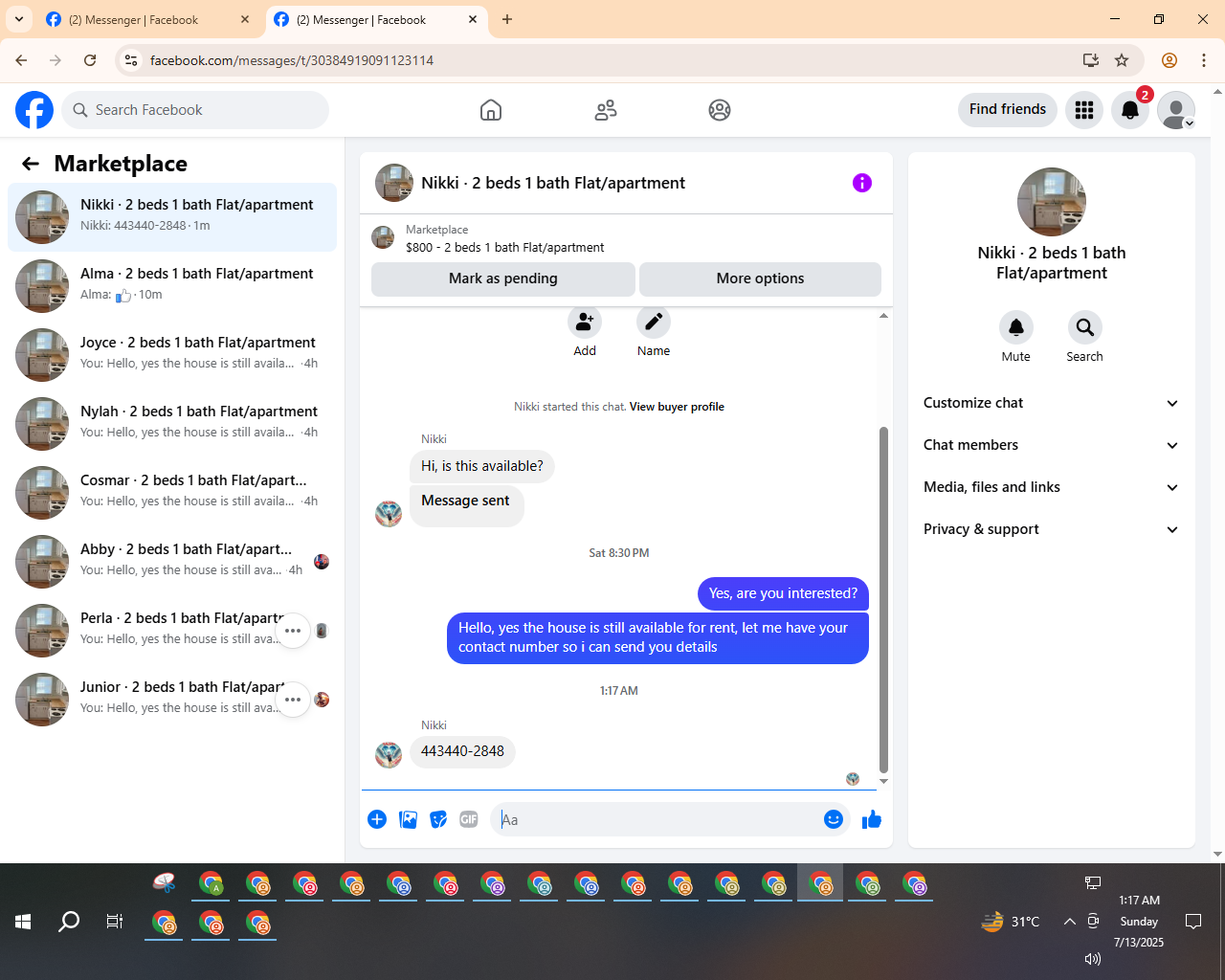Open Nikki conversation in the list
This screenshot has width=1225, height=980.
(x=172, y=217)
